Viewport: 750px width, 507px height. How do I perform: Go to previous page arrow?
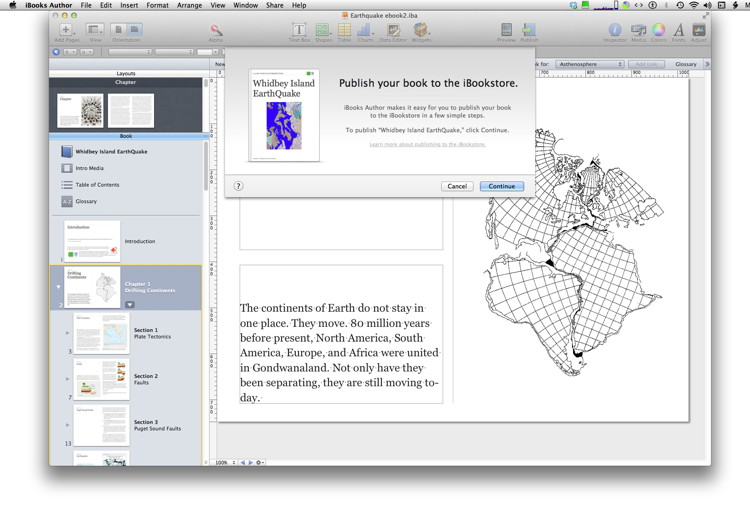coord(243,463)
